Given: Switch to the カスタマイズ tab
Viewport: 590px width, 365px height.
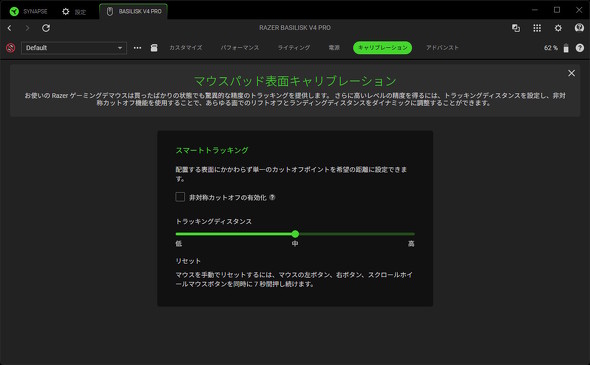Looking at the screenshot, I should 186,48.
